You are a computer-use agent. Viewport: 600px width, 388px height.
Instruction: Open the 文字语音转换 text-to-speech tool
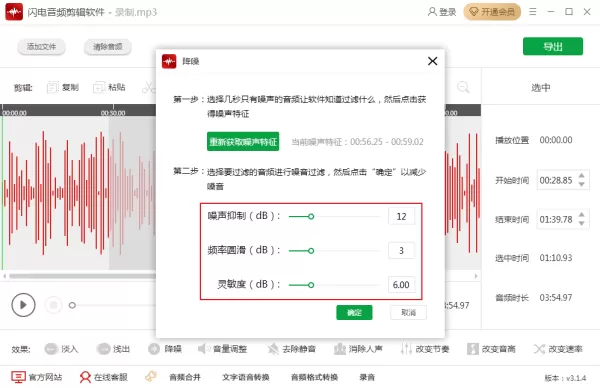[246, 377]
